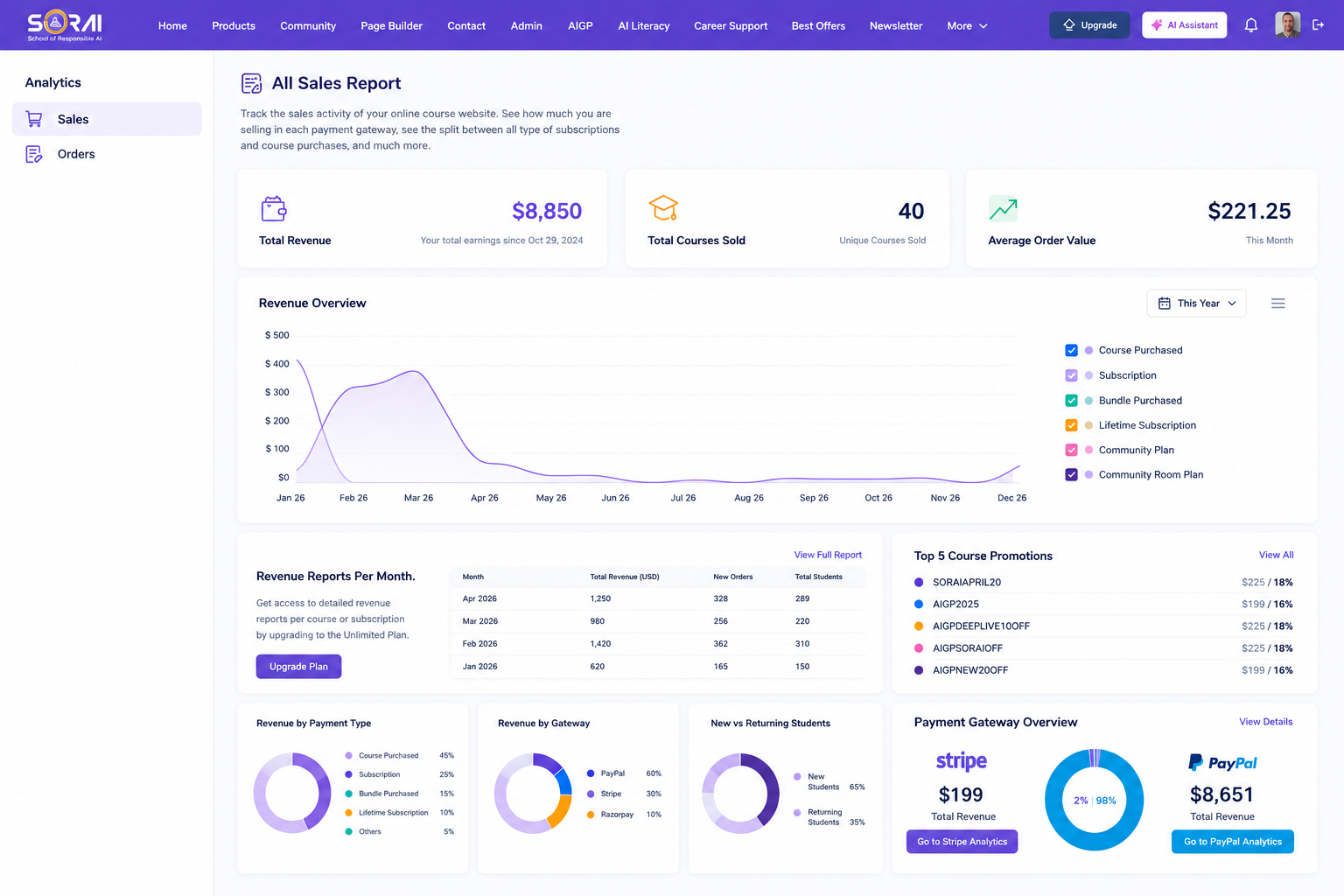Open the Contact page
Image resolution: width=1344 pixels, height=896 pixels.
(x=466, y=25)
